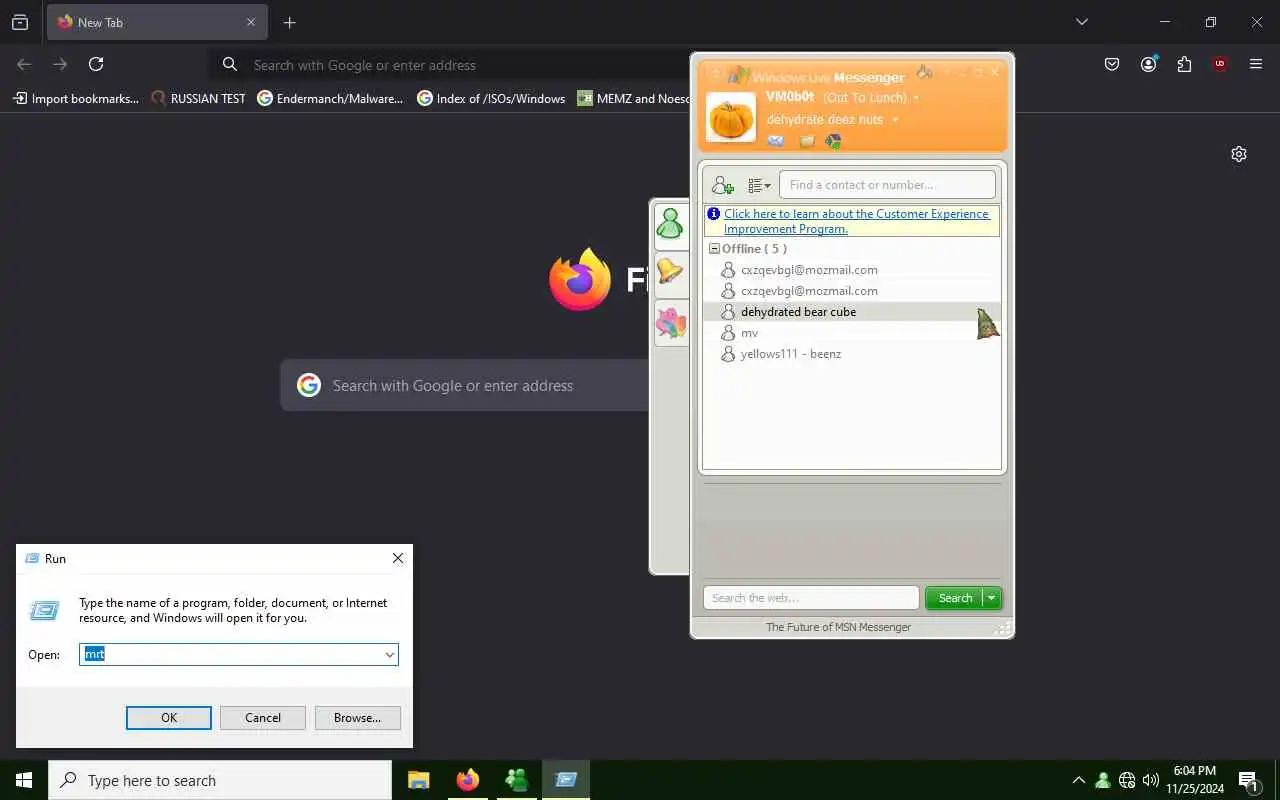Open the email inbox icon in Messenger
The width and height of the screenshot is (1280, 800).
(x=776, y=141)
